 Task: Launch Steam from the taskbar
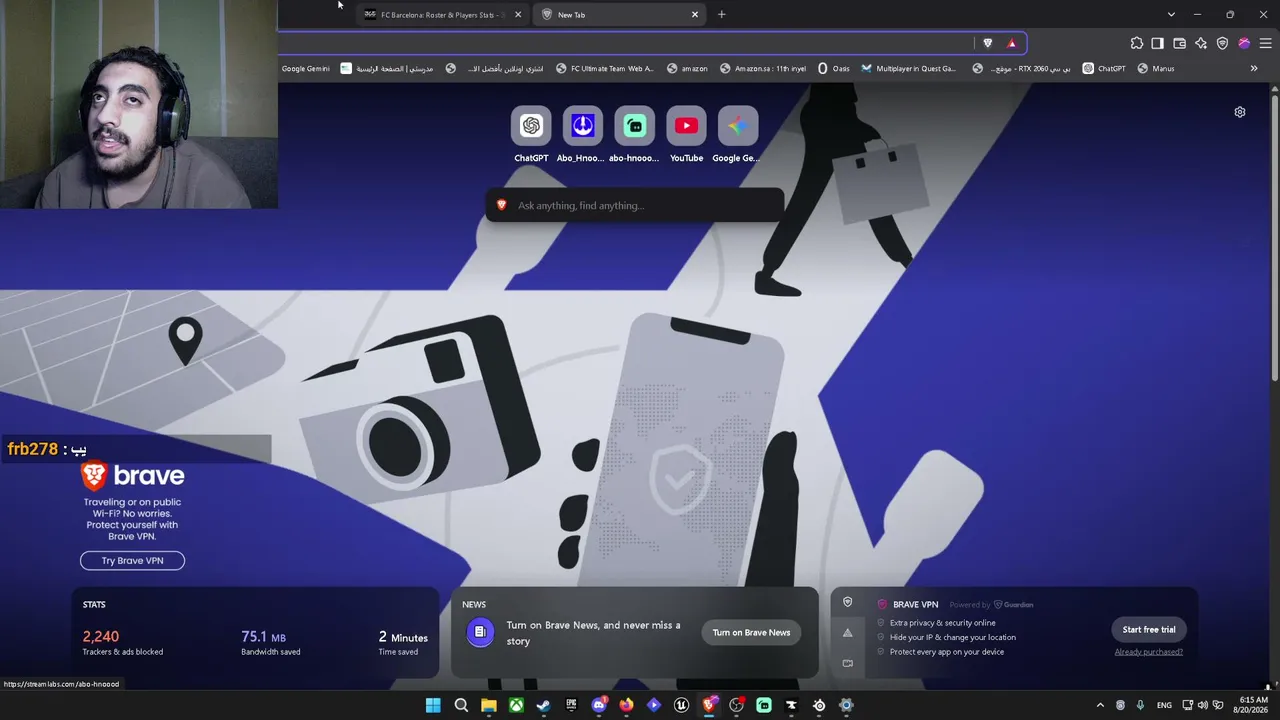[x=544, y=705]
